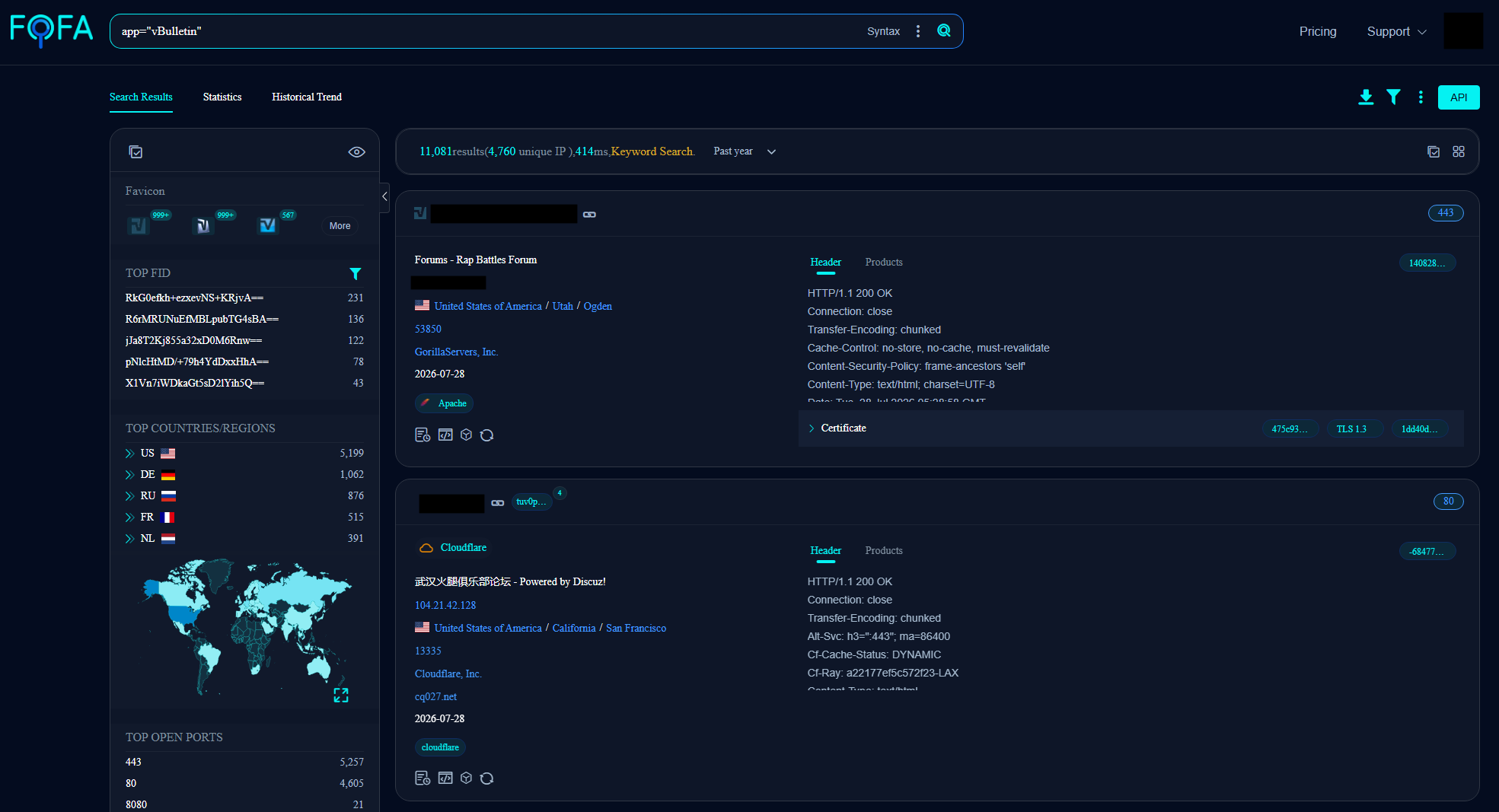
Task: View source code icon under Apache tag
Action: tap(445, 435)
